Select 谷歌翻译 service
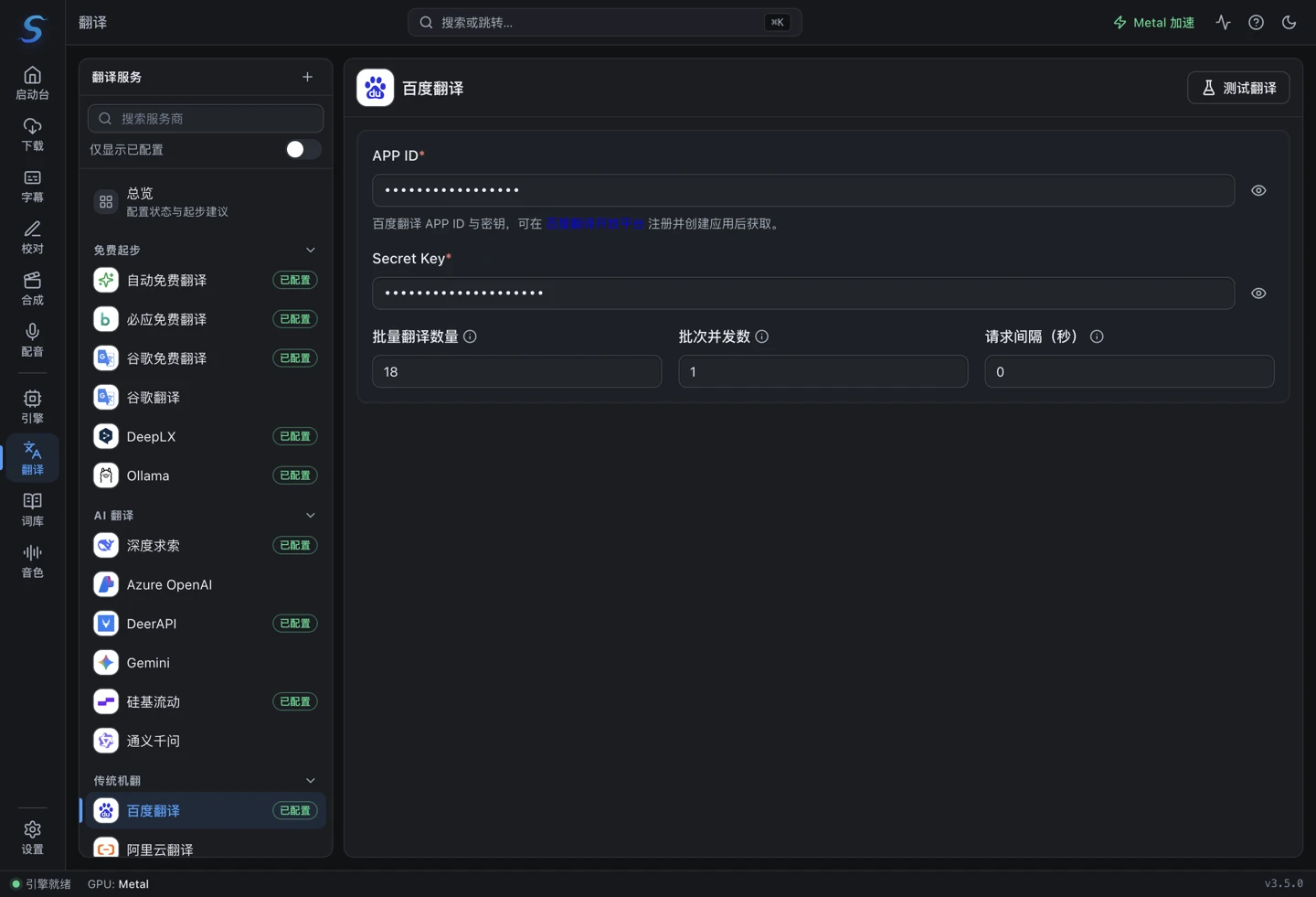This screenshot has height=897, width=1316. pos(206,398)
